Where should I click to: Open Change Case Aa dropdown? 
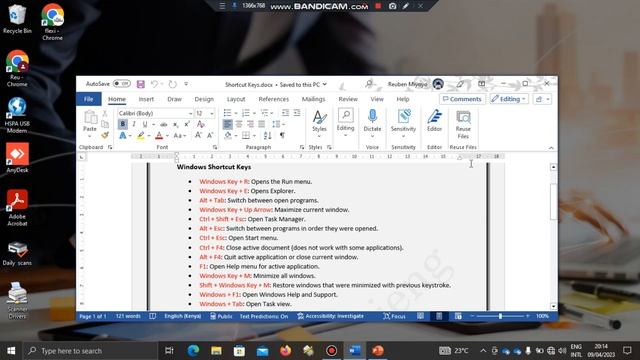tap(180, 136)
